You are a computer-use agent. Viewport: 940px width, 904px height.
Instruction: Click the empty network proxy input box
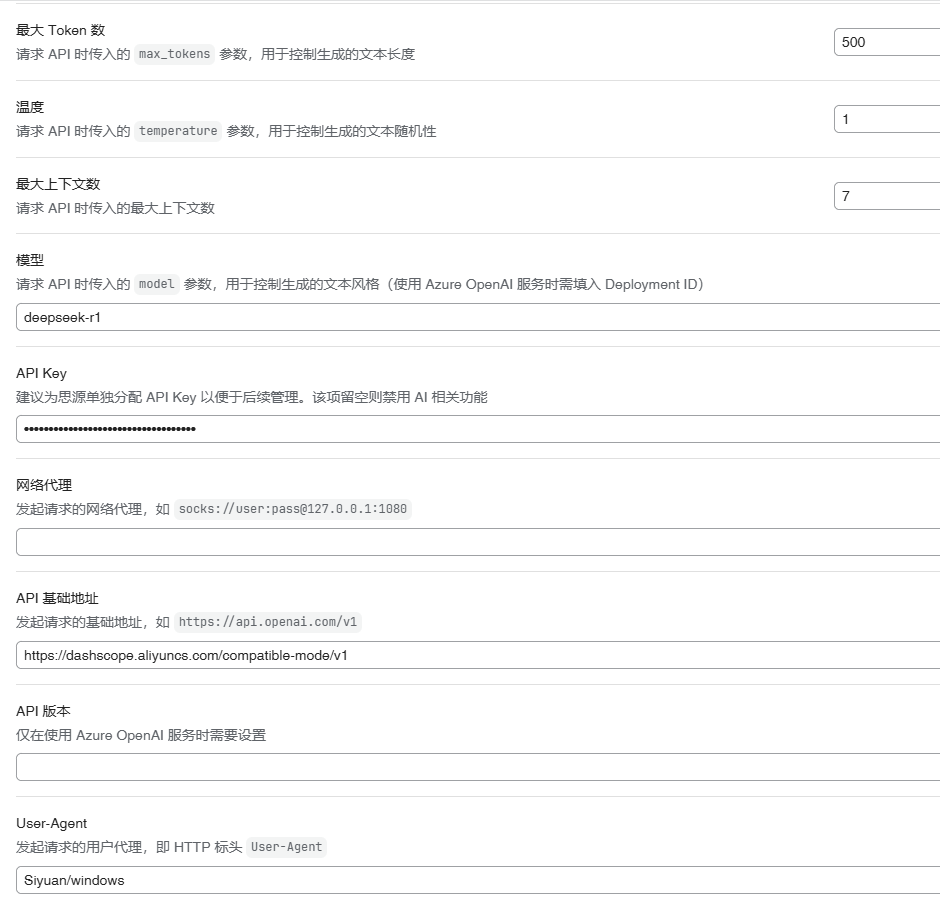click(478, 542)
